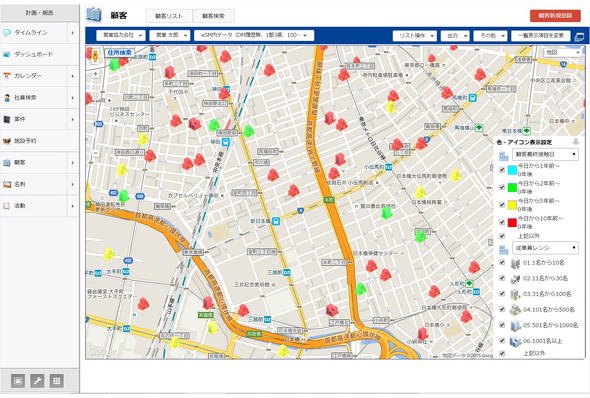This screenshot has width=590, height=398.
Task: Open the 名刺 card icon
Action: tap(7, 184)
